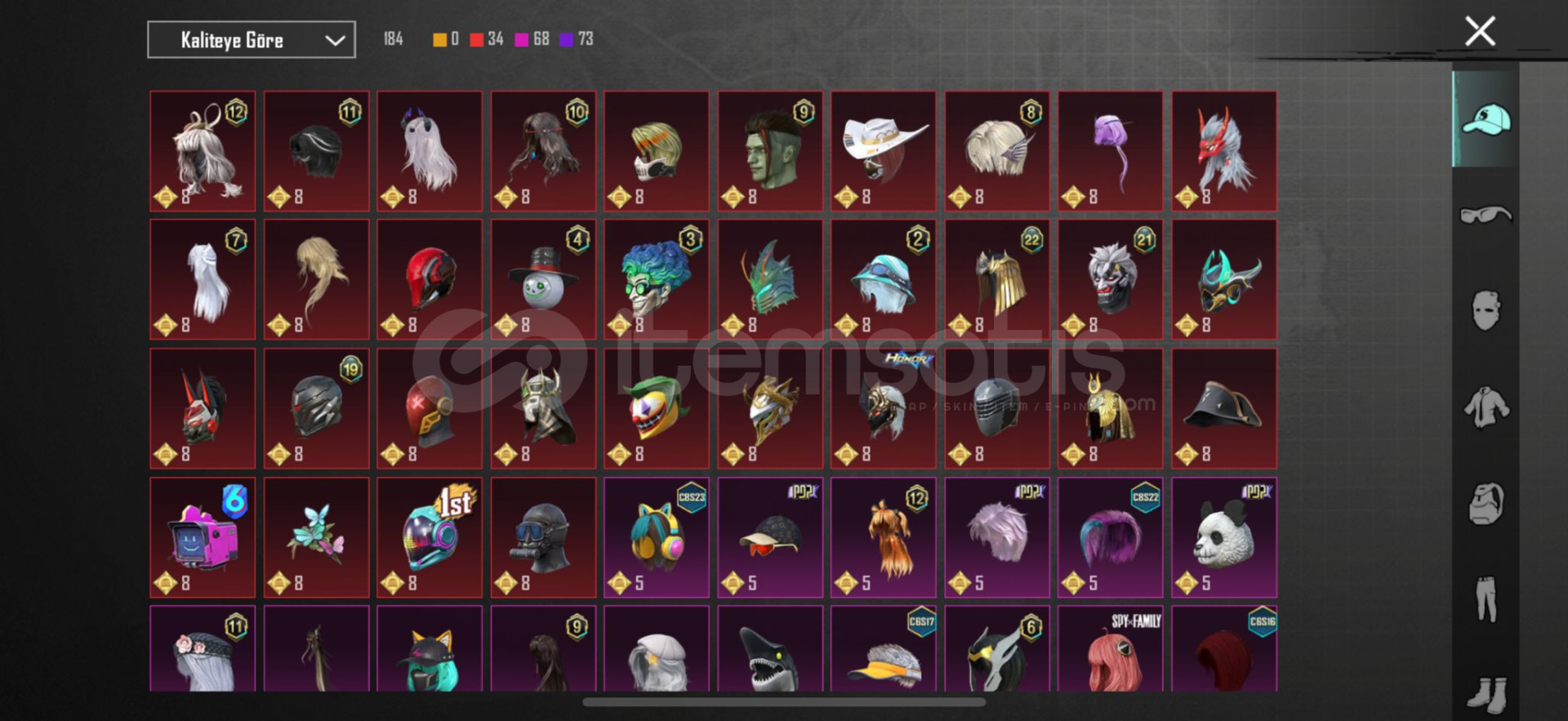
Task: Filter by the red quality swatch
Action: pyautogui.click(x=477, y=39)
